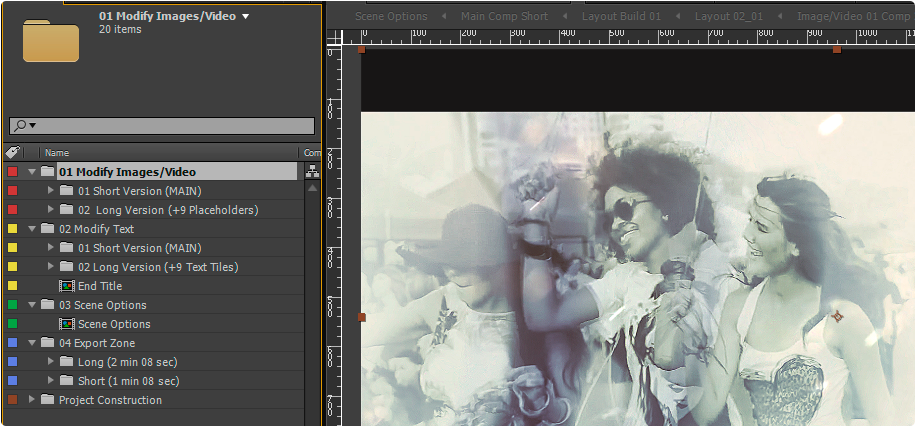Open the dropdown arrow beside the 01 Modify Images/Video title
Image resolution: width=916 pixels, height=428 pixels.
click(x=245, y=16)
